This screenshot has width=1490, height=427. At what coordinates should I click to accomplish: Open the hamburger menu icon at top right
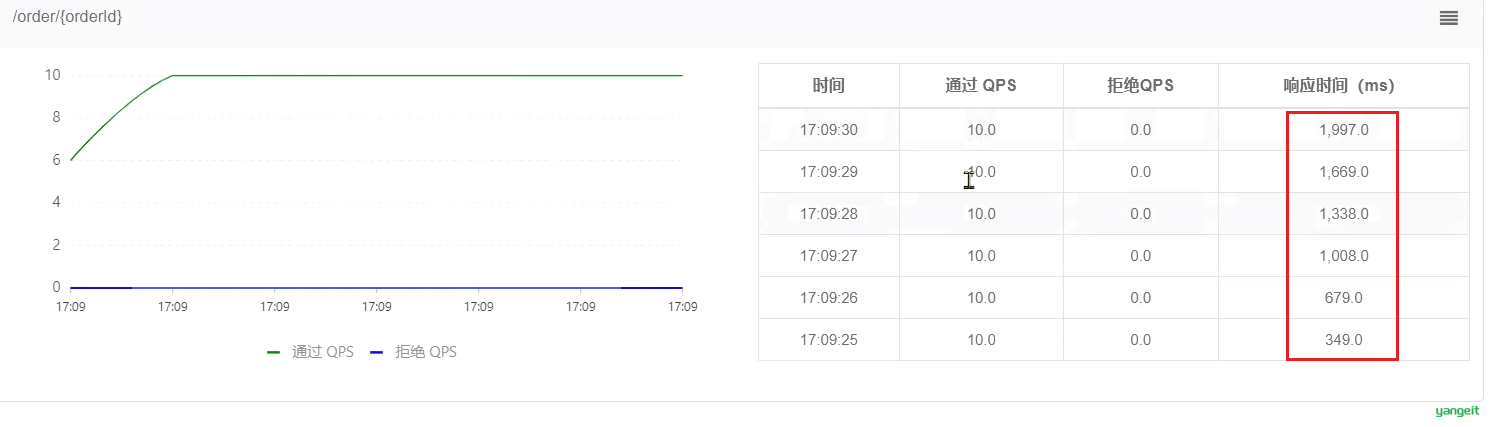1448,18
